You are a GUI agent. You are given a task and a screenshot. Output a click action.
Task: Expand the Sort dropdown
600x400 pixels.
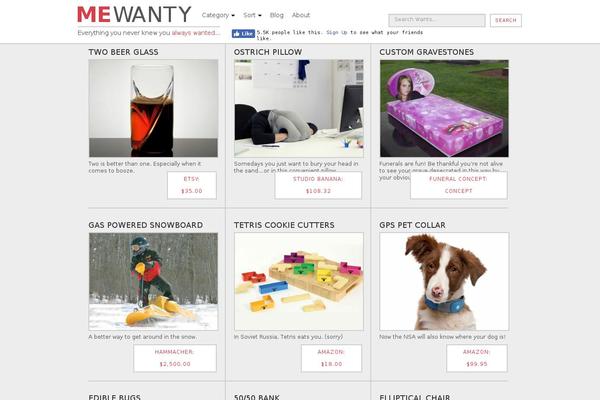pos(252,15)
